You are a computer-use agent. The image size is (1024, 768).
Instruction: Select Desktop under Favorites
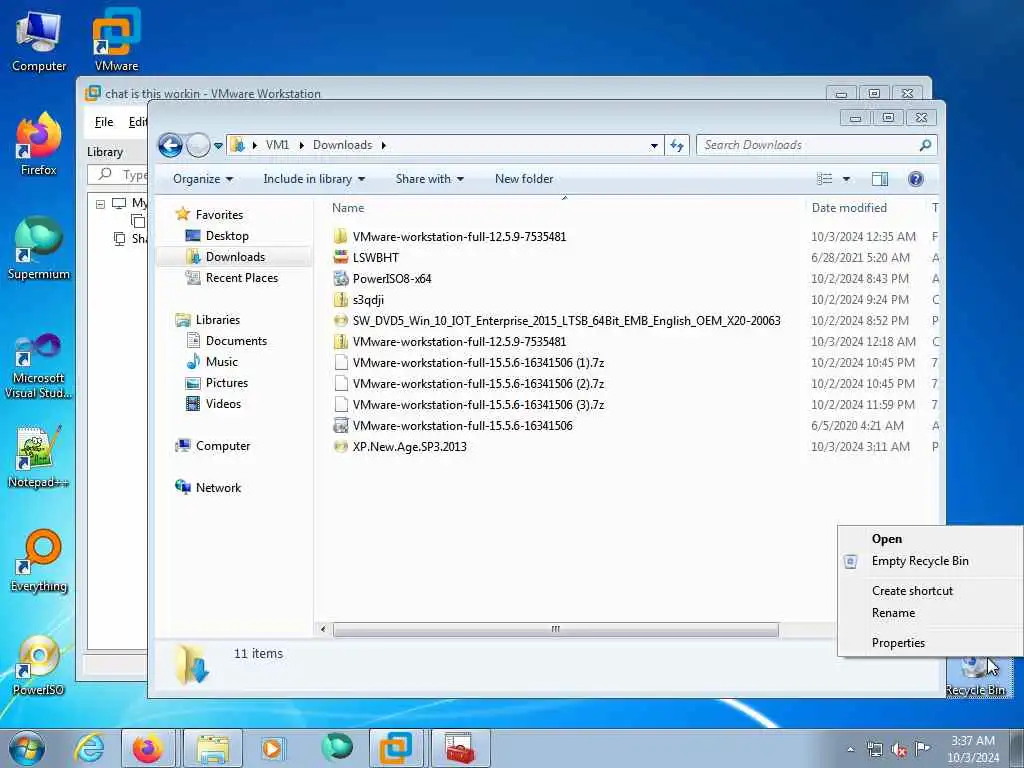(x=227, y=236)
